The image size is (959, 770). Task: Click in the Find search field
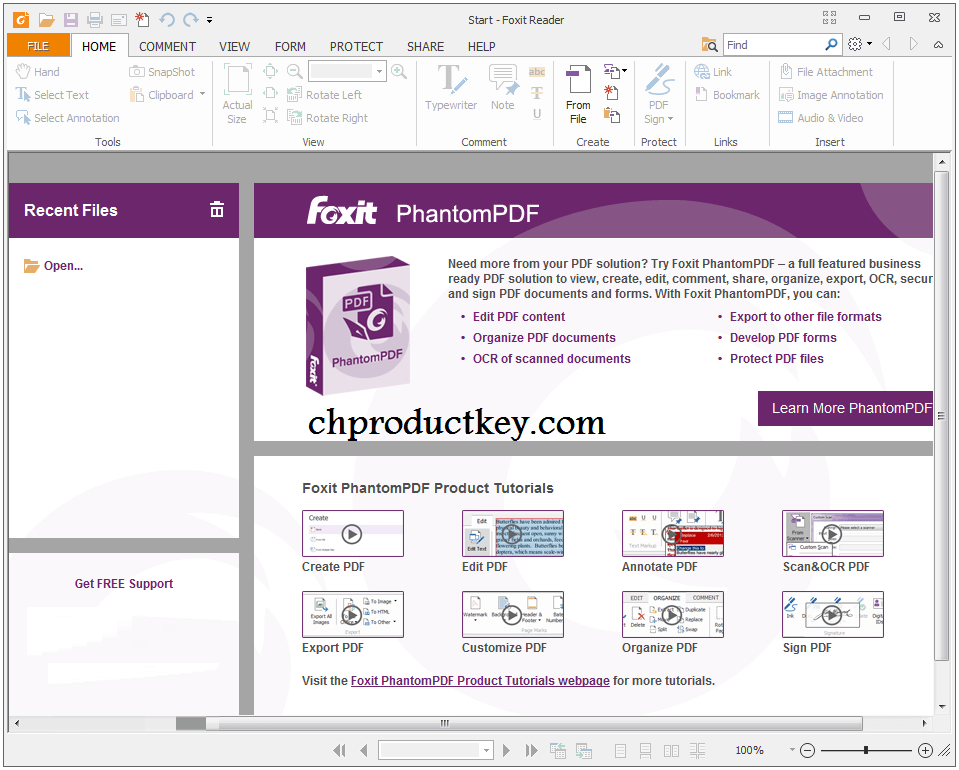click(x=773, y=45)
